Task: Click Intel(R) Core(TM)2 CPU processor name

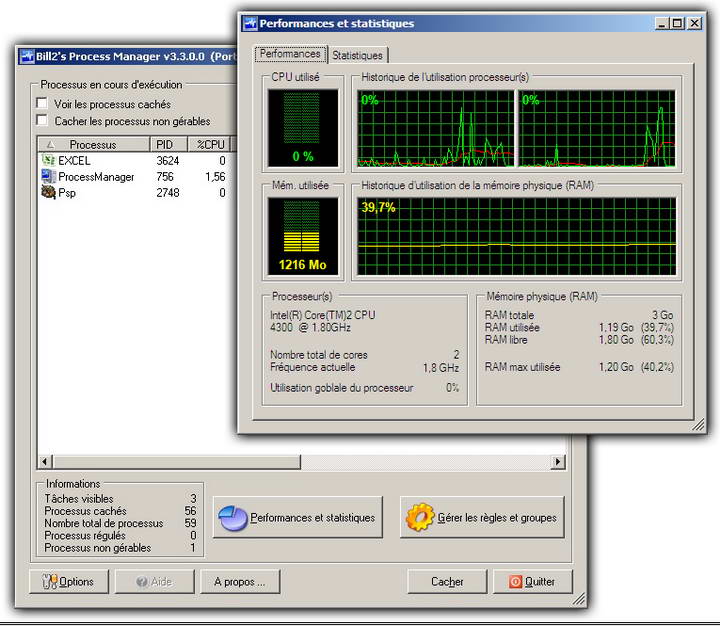Action: coord(322,315)
